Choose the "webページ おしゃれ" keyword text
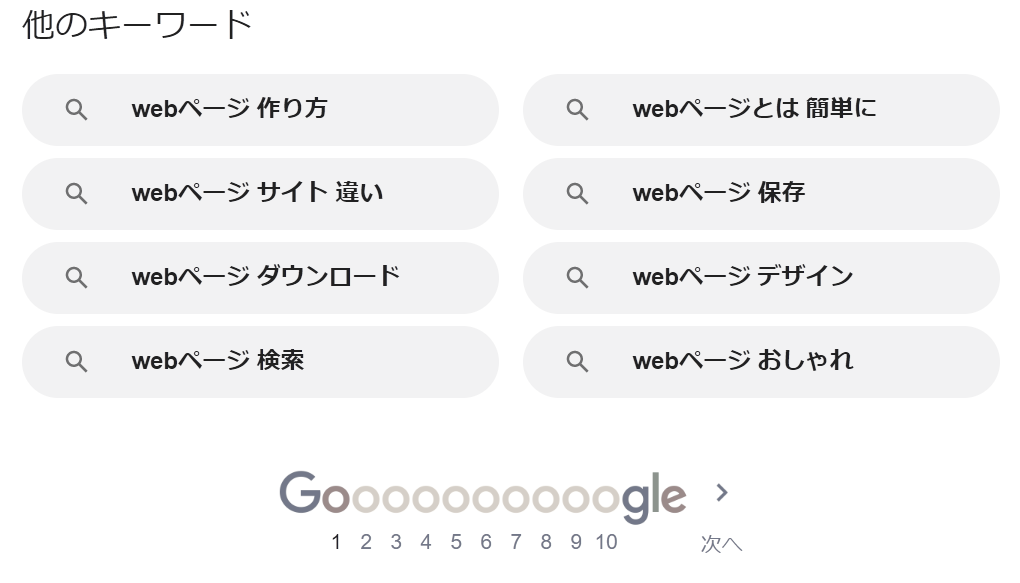This screenshot has height=583, width=1020. coord(742,361)
